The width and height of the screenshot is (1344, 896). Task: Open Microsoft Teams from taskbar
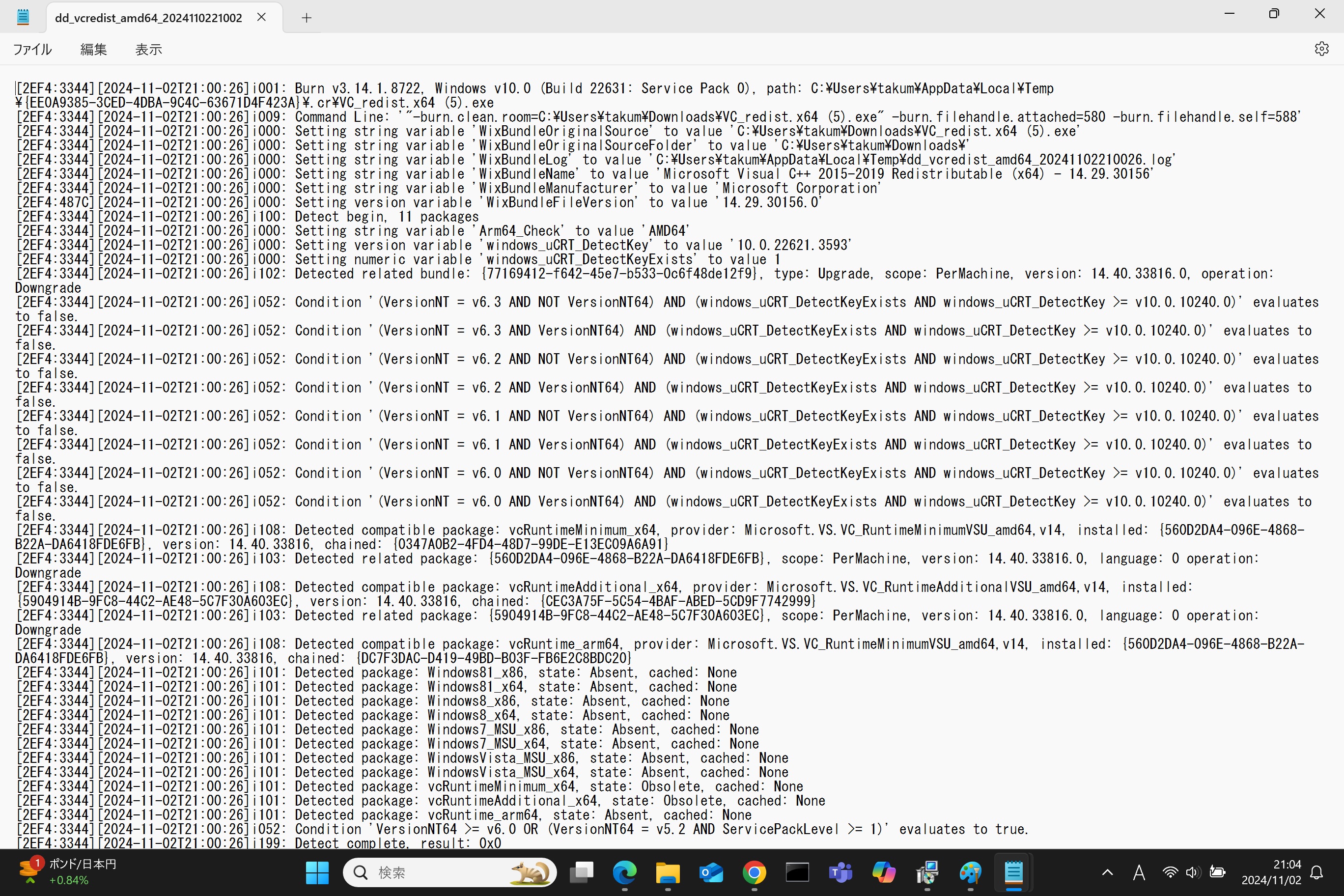840,872
